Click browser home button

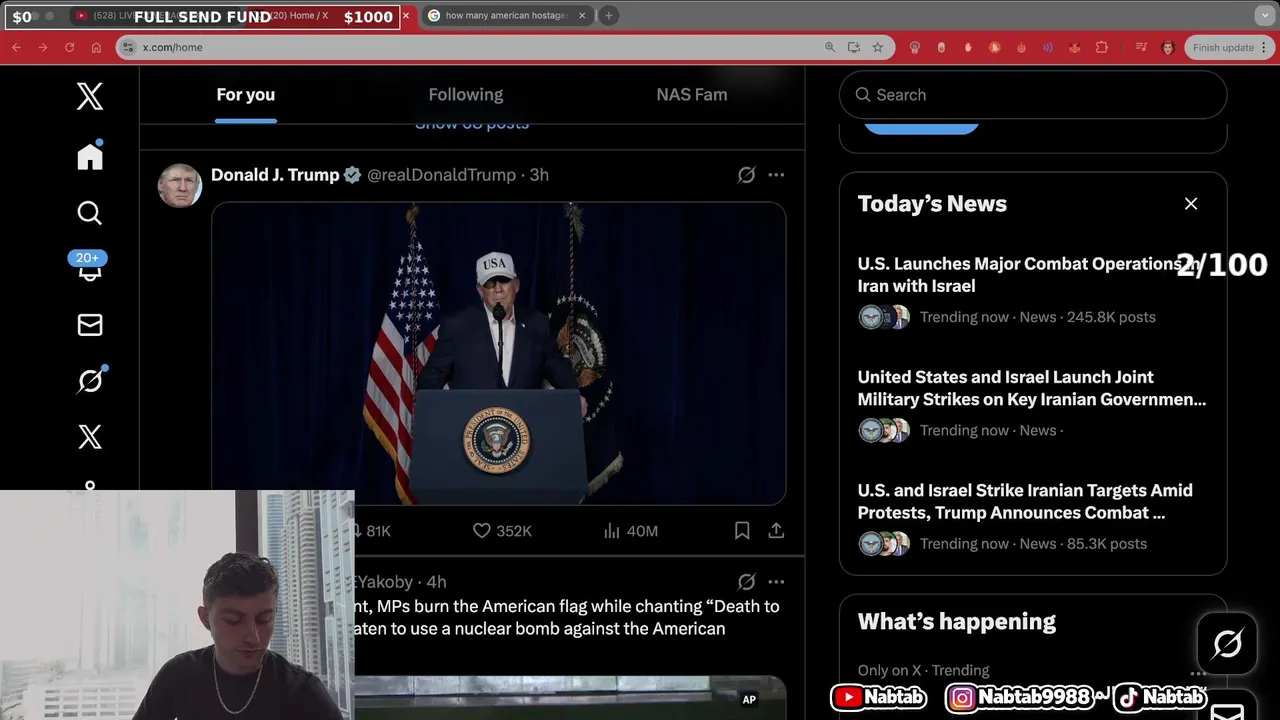pos(96,47)
